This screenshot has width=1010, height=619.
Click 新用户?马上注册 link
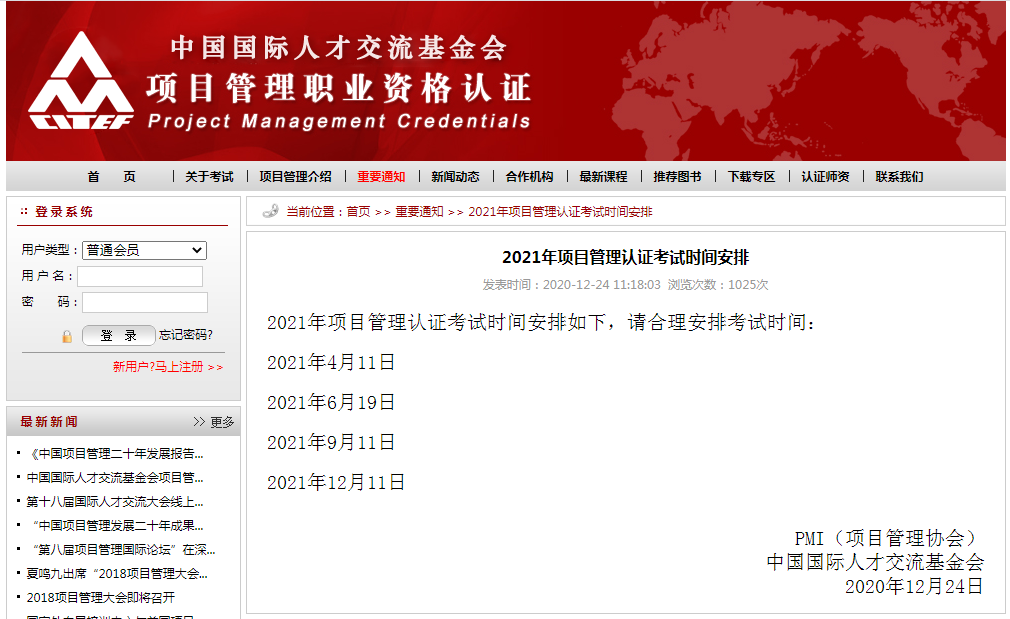coord(168,367)
